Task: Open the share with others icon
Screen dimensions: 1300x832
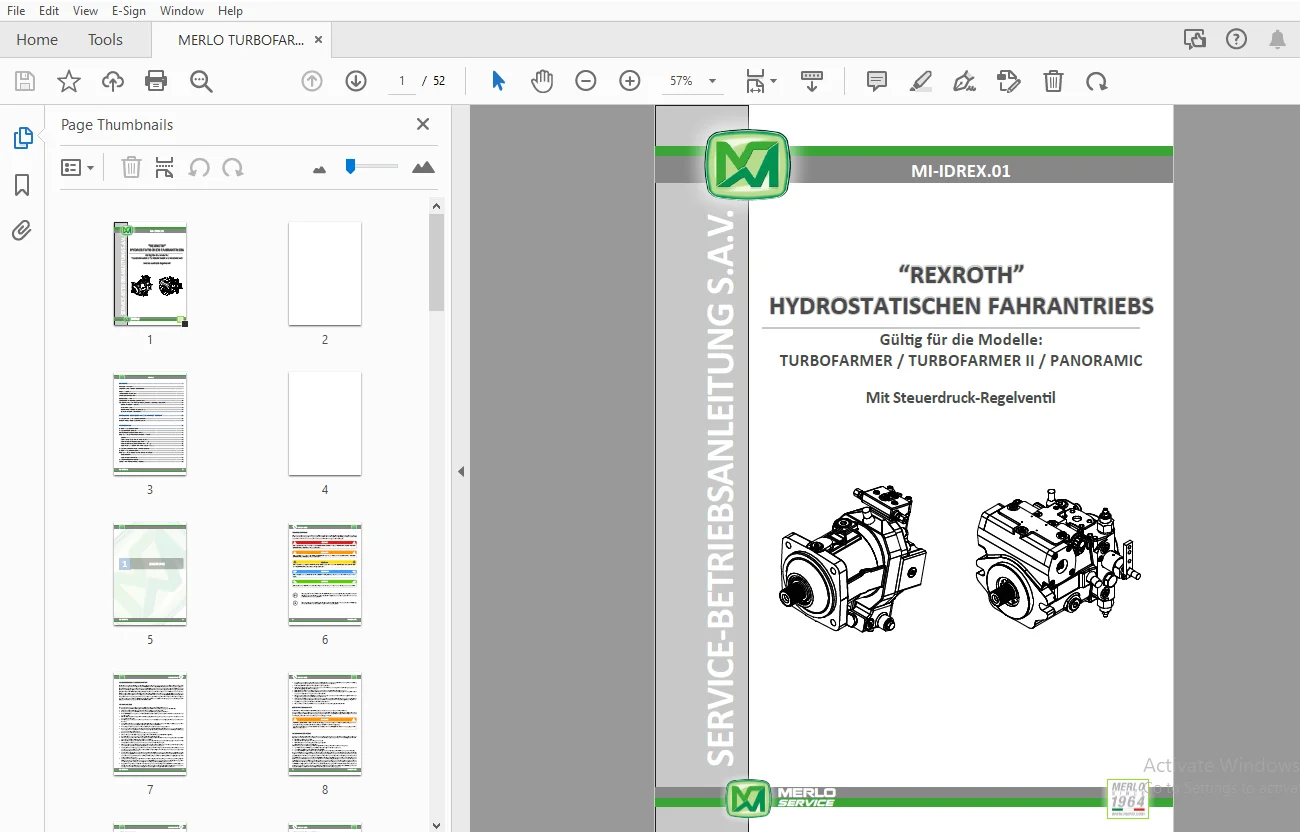Action: (x=1194, y=40)
